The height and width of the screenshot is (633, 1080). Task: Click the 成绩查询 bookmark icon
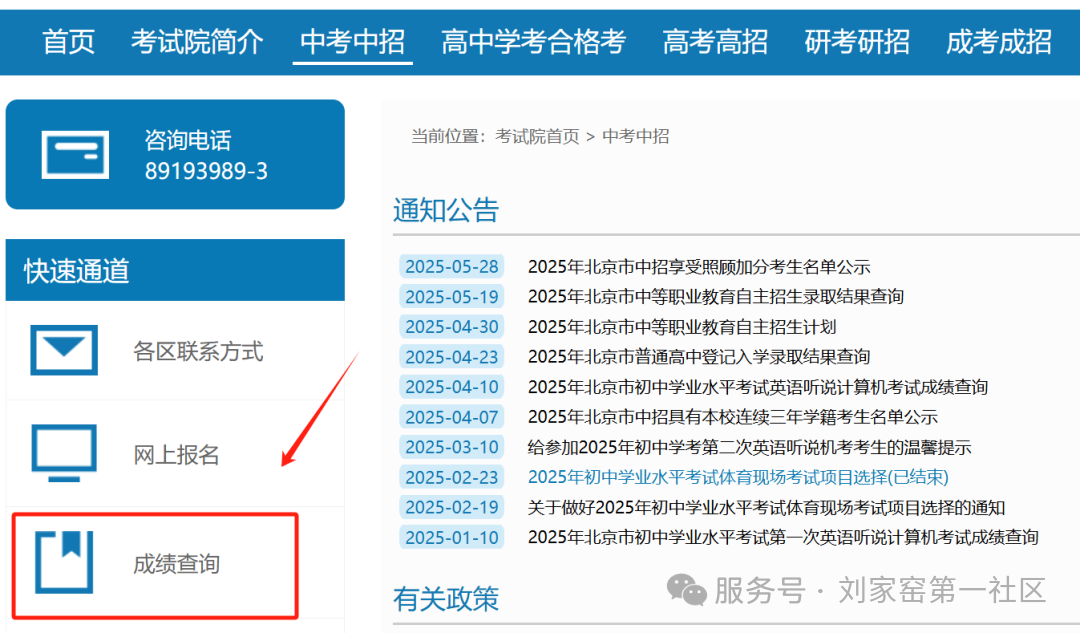click(x=64, y=562)
